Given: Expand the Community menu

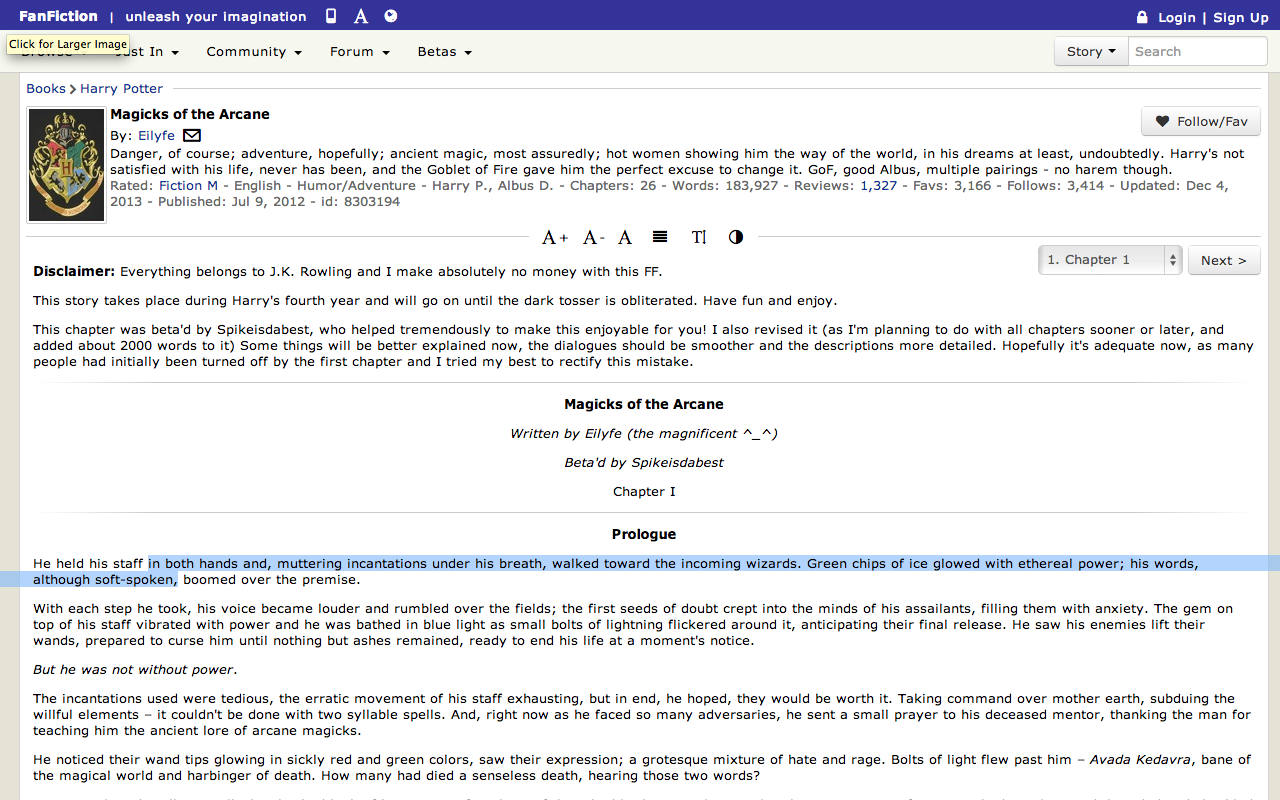Looking at the screenshot, I should click(x=254, y=51).
